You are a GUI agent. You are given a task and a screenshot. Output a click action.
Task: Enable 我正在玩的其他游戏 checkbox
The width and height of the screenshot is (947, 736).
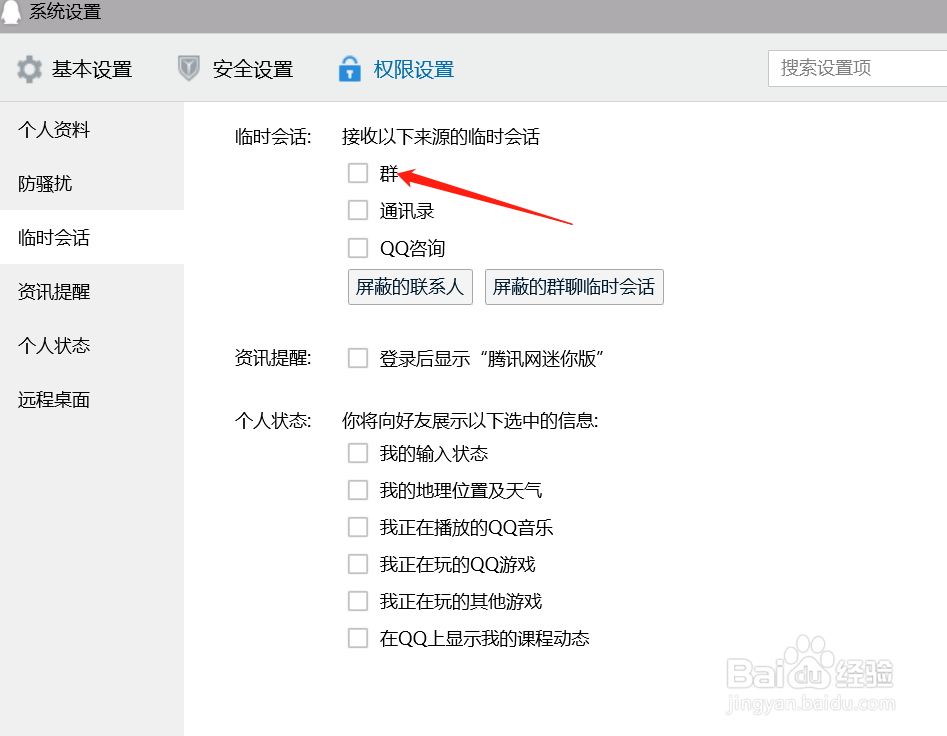358,601
